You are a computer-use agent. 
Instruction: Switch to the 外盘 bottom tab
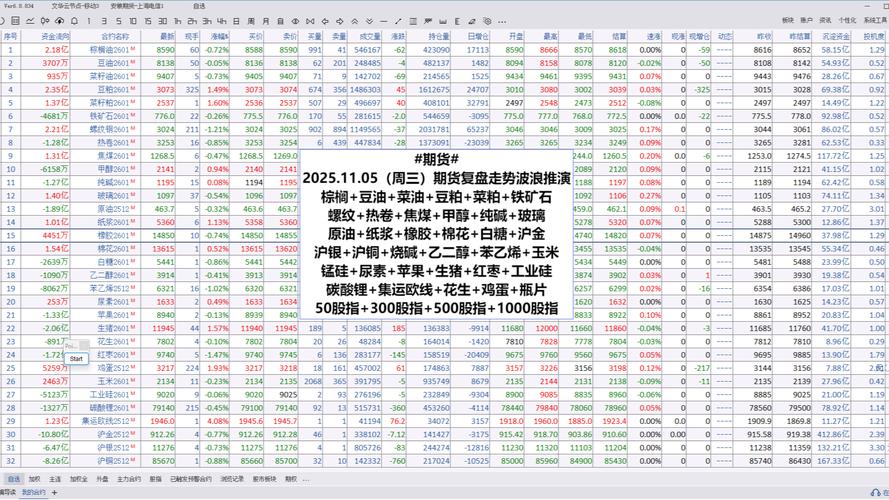(x=102, y=479)
